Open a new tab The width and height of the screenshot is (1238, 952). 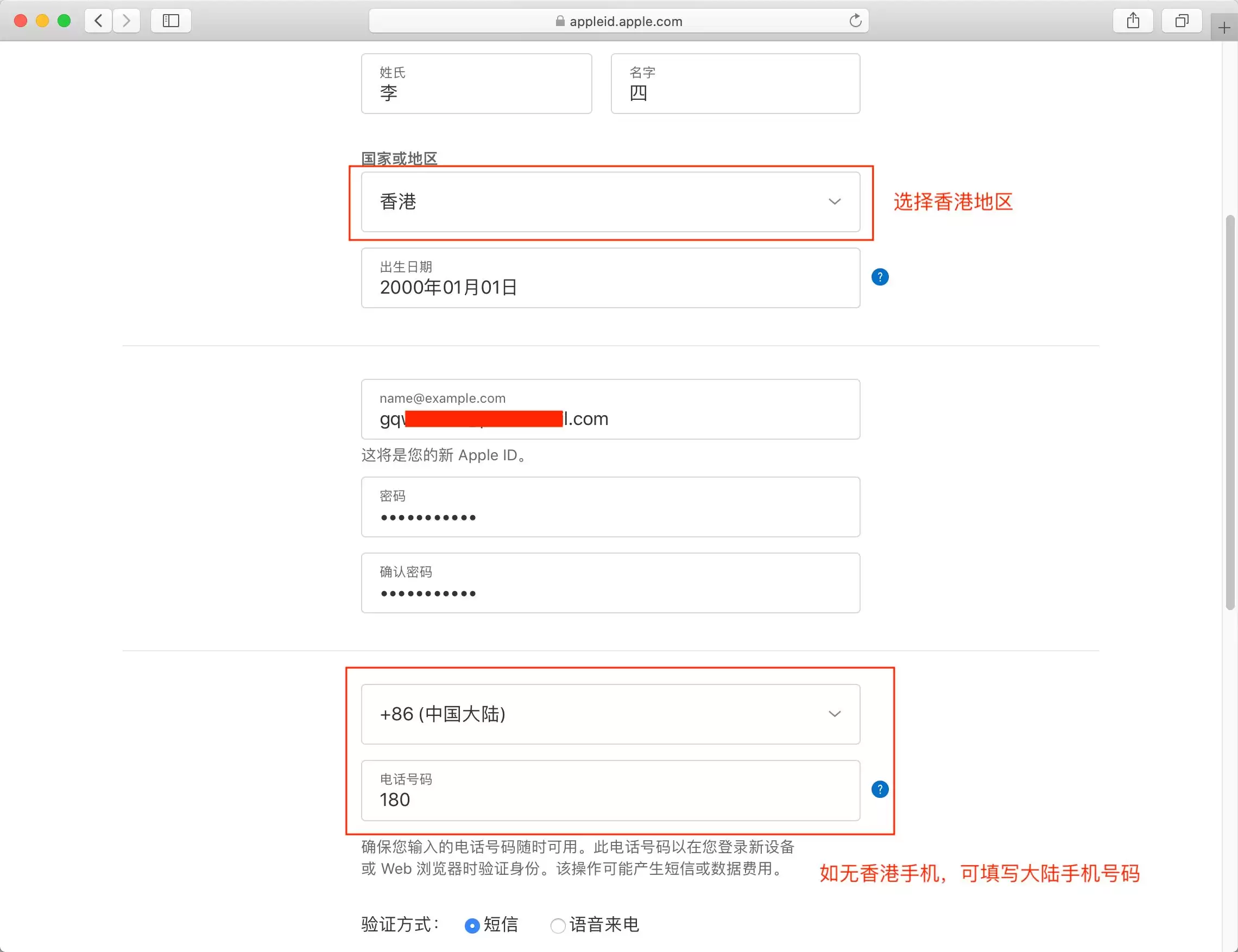[x=1223, y=27]
